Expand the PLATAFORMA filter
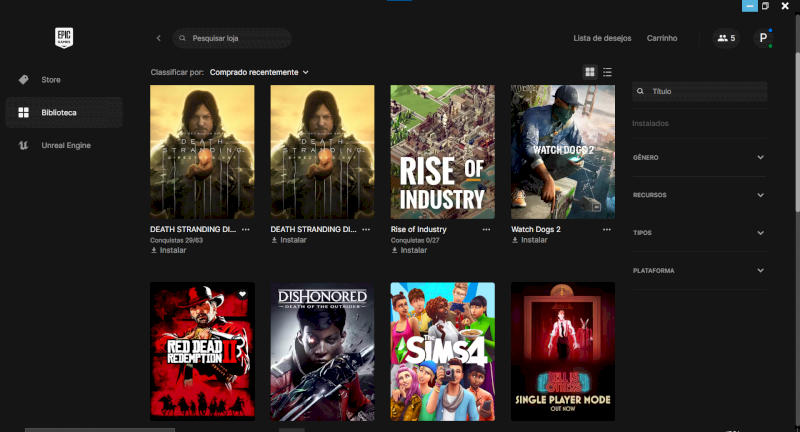This screenshot has width=800, height=432. pyautogui.click(x=699, y=271)
